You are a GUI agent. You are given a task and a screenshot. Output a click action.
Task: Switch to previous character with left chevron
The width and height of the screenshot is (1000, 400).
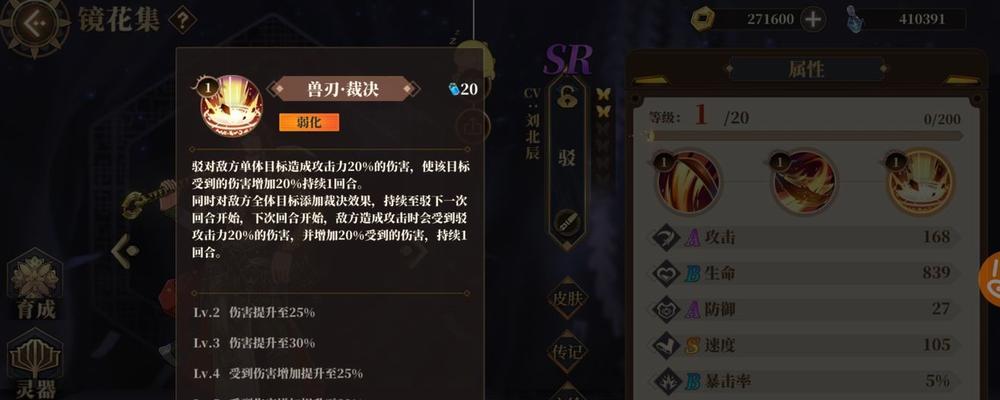127,251
